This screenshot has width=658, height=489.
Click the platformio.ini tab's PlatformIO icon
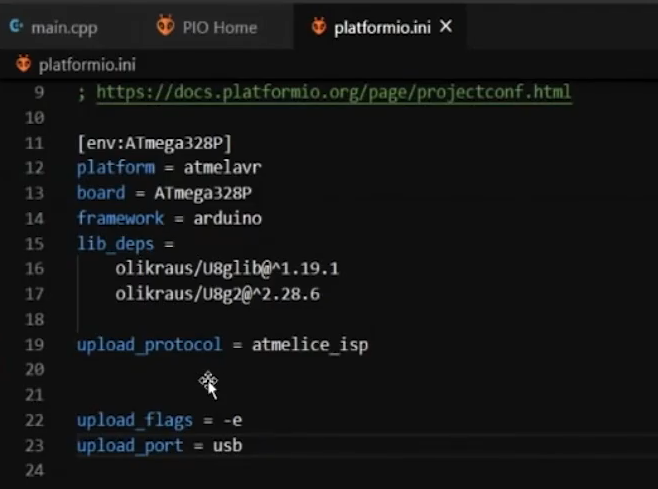[319, 27]
